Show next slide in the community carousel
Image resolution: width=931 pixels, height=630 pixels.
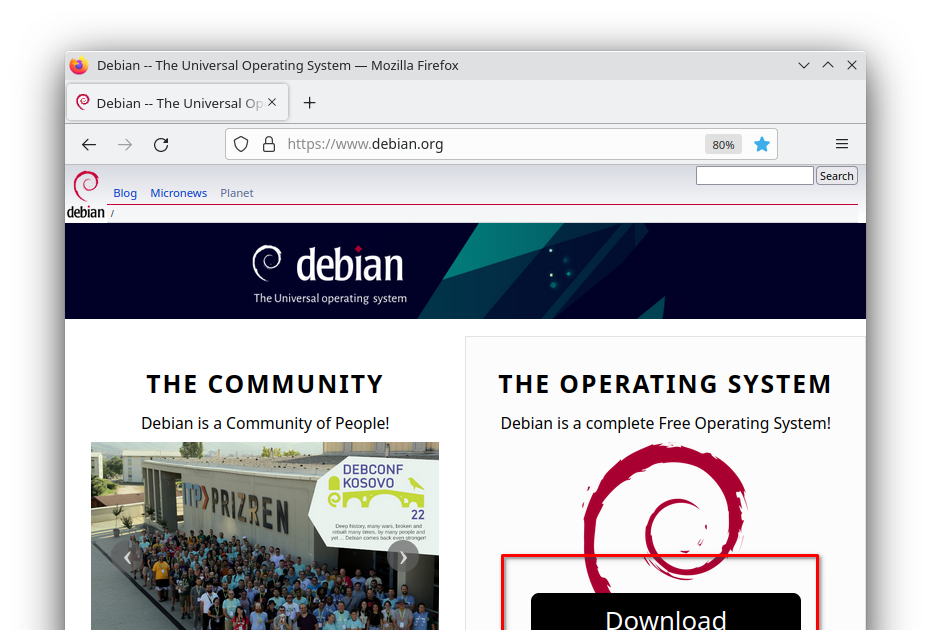403,556
